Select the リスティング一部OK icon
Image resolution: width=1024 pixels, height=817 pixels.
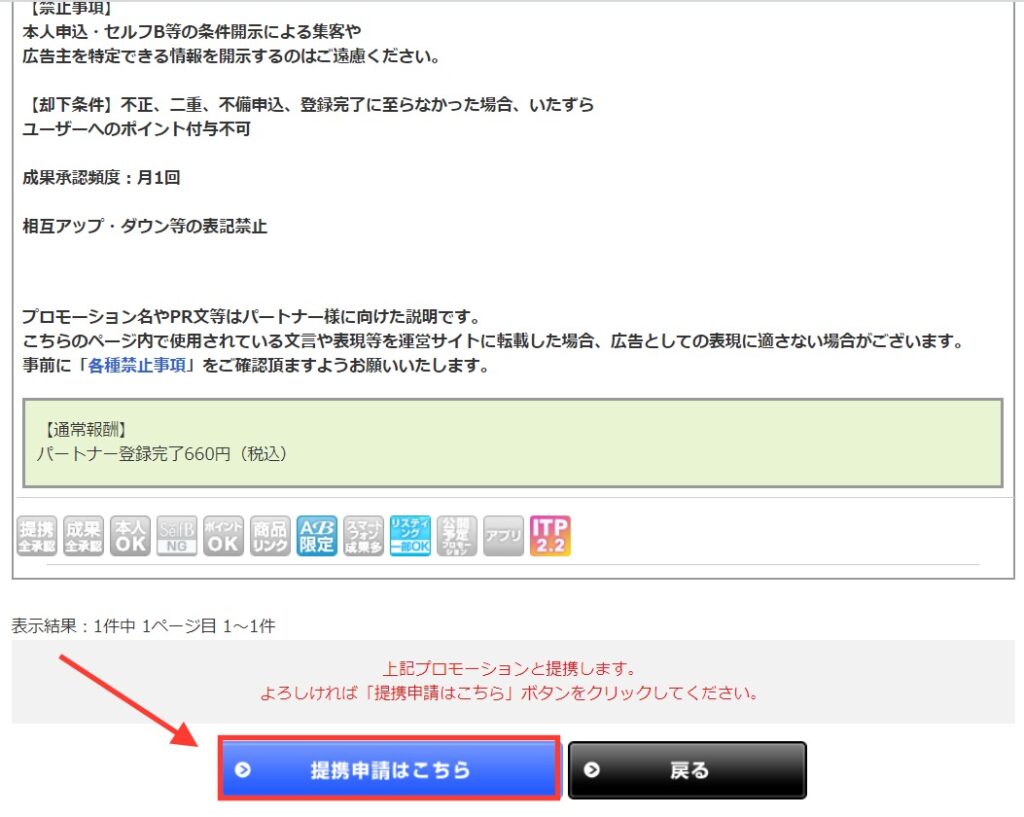410,536
